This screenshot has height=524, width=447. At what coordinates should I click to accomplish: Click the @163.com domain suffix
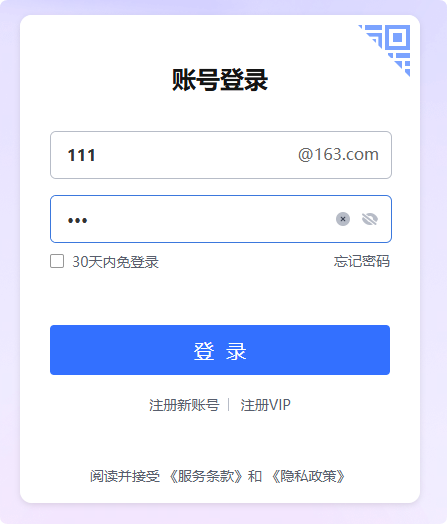click(x=338, y=155)
